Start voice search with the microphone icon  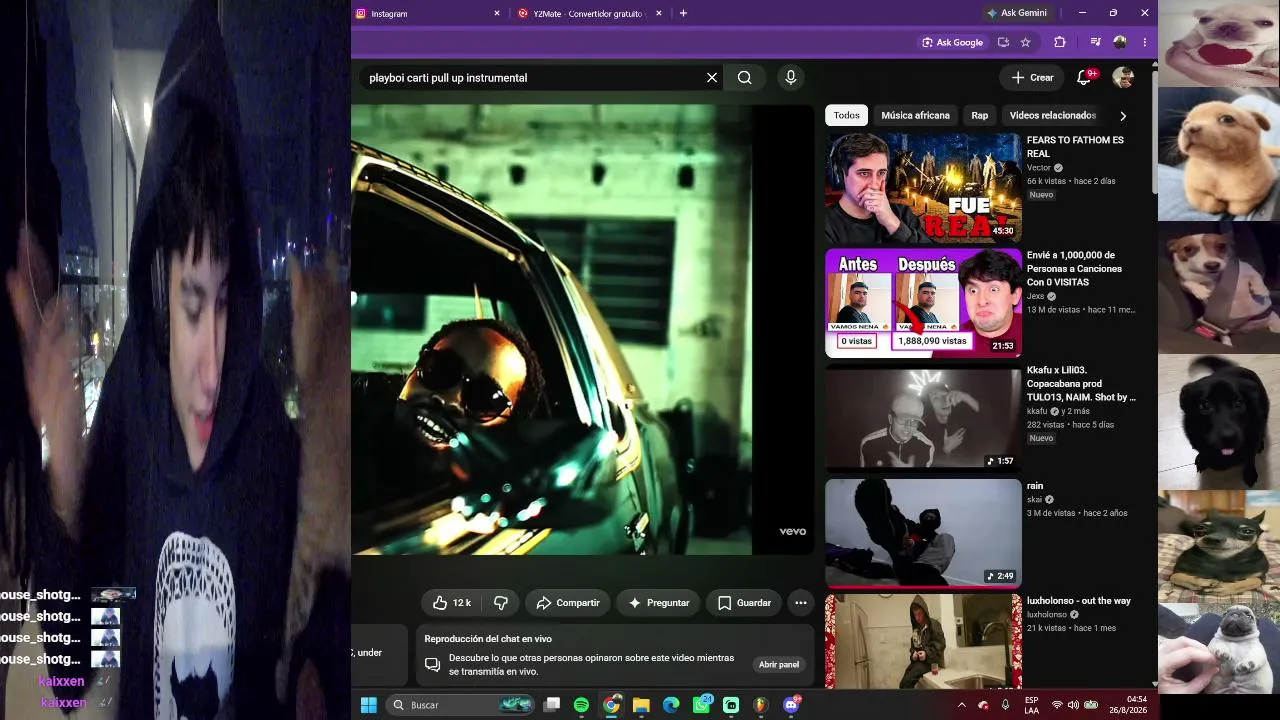coord(791,78)
